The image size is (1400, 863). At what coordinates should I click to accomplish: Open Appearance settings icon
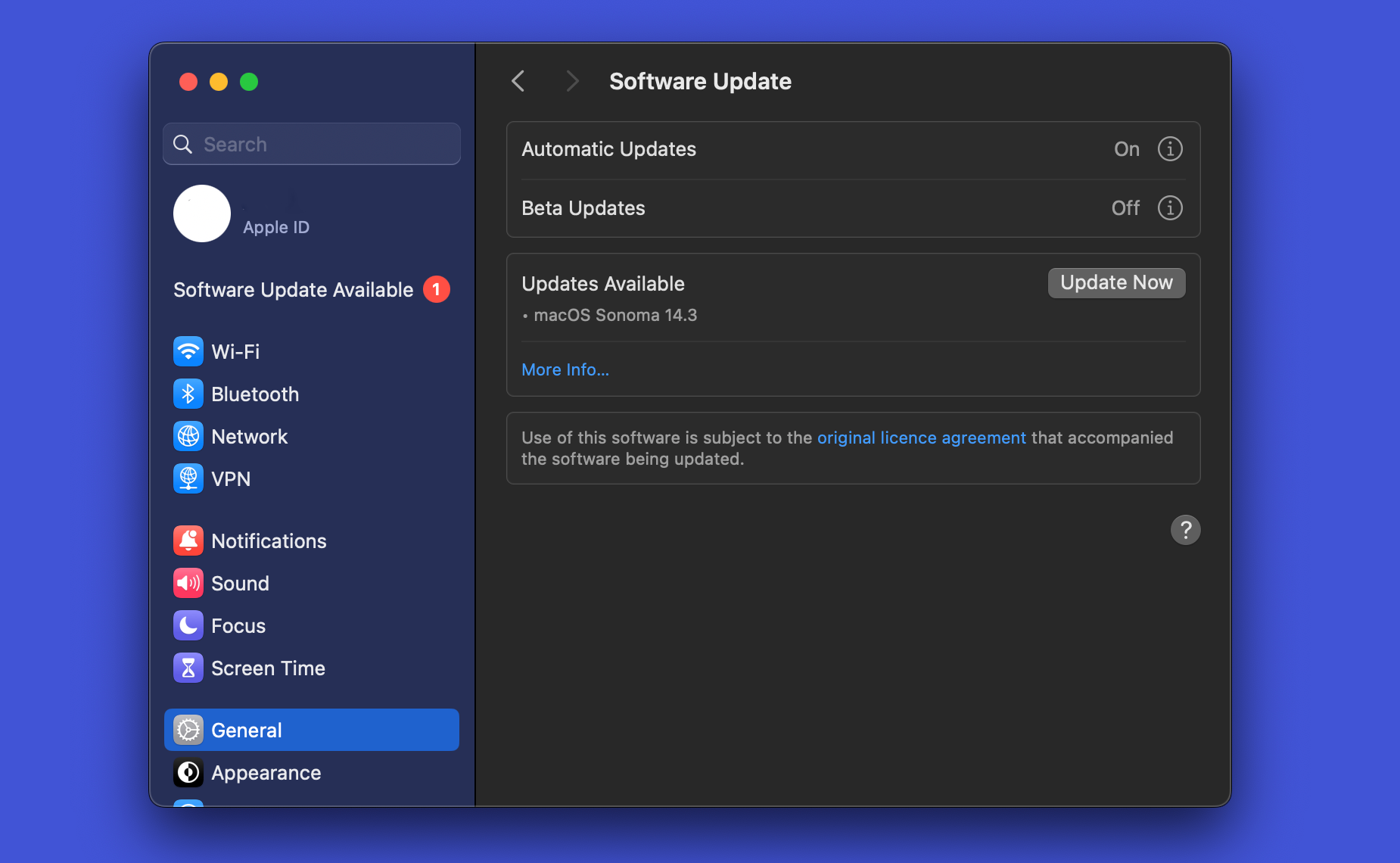click(188, 772)
